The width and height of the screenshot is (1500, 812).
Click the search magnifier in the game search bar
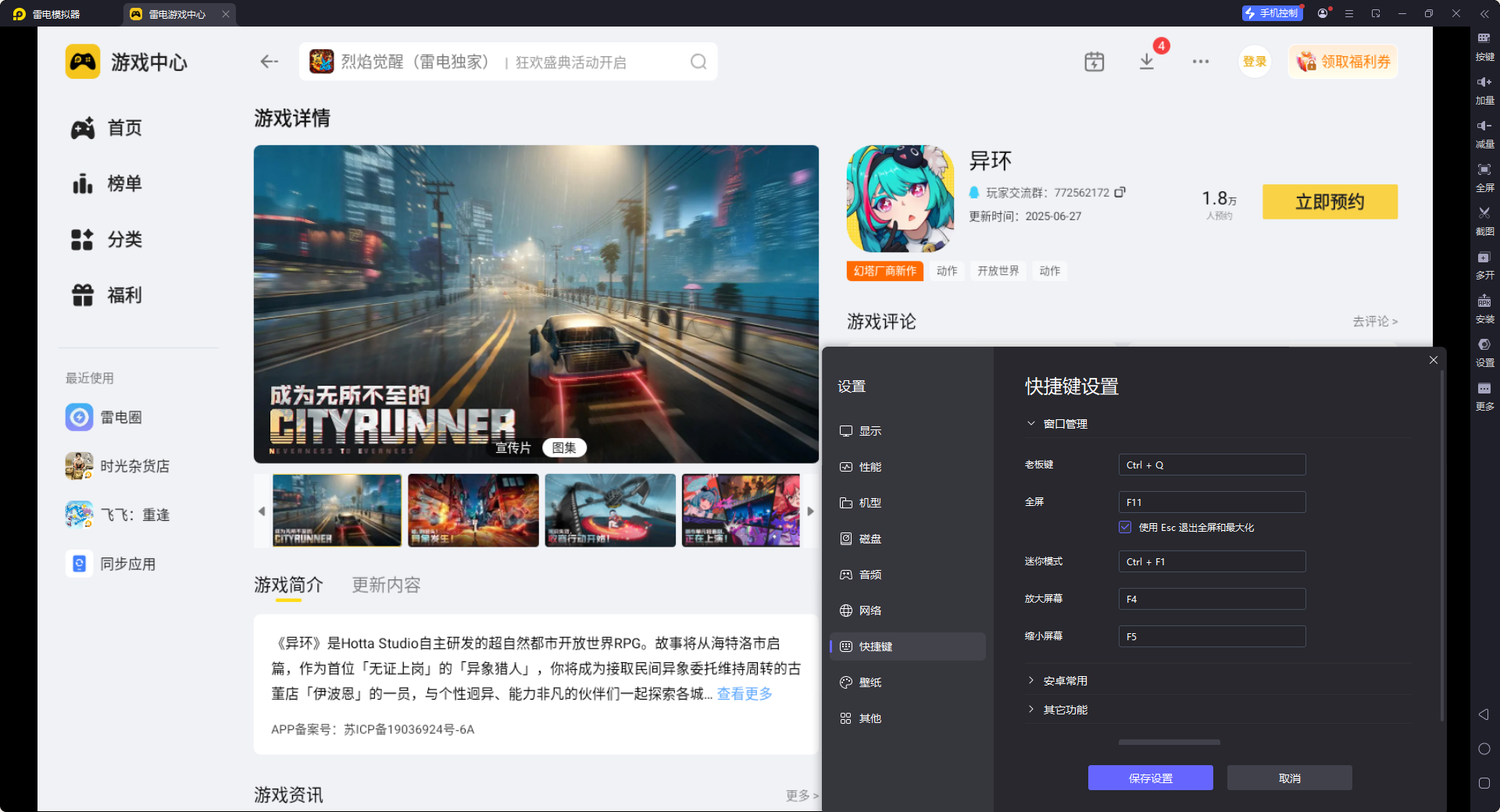point(698,61)
